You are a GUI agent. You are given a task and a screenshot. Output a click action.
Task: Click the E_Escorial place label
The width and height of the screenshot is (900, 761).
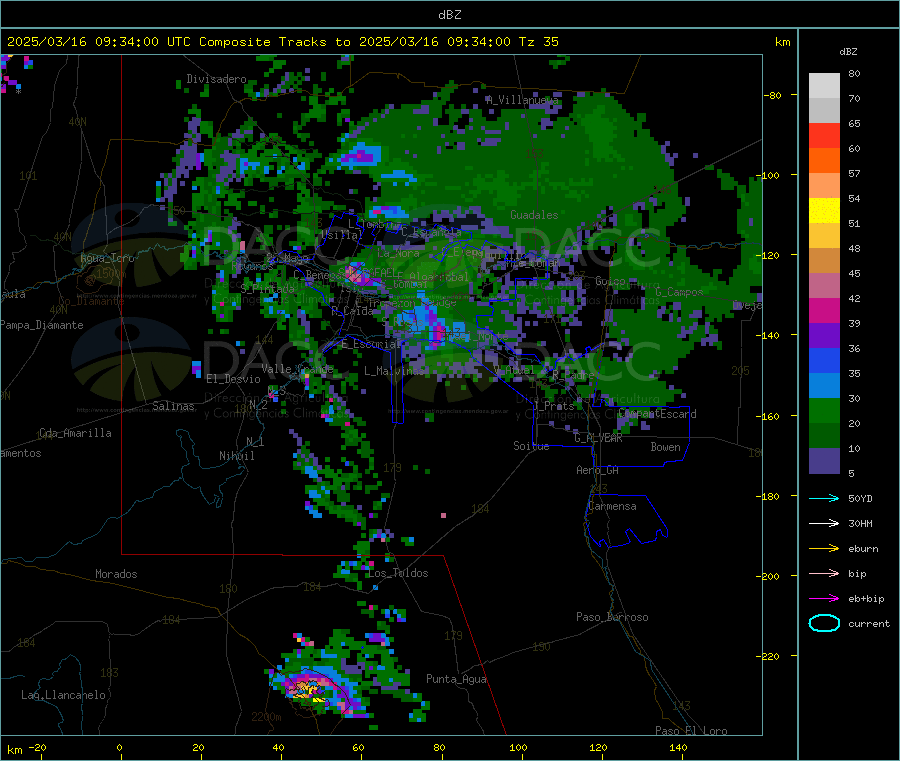[x=370, y=344]
